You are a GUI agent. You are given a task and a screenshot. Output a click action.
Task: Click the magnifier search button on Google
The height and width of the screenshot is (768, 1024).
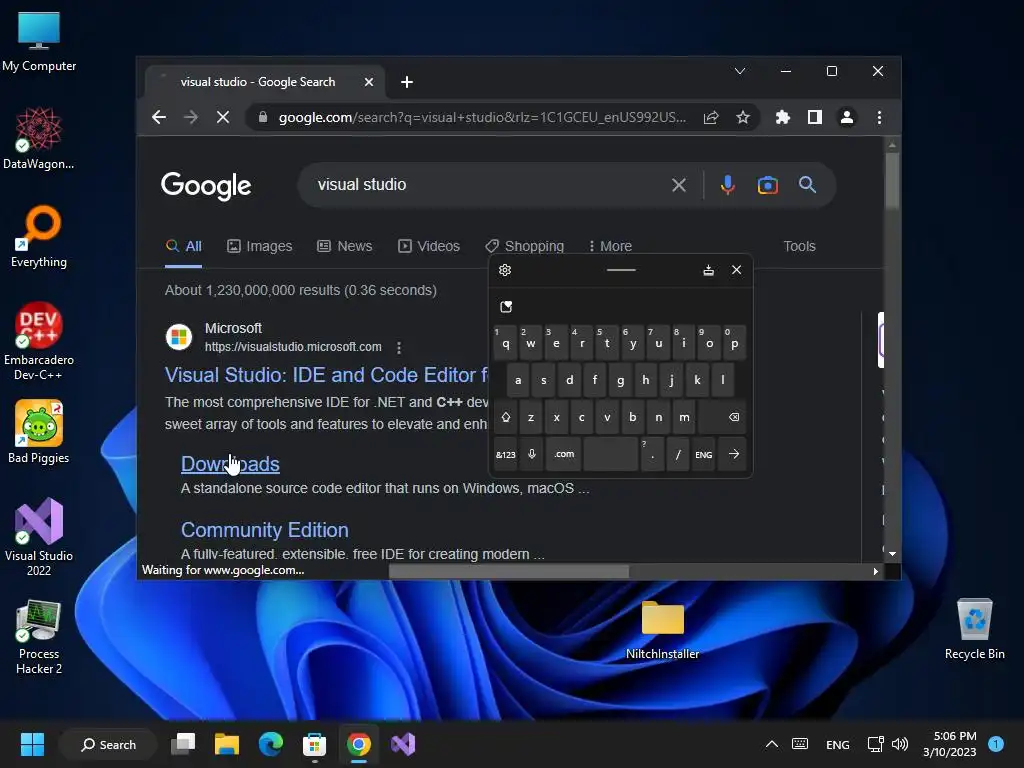pyautogui.click(x=807, y=185)
